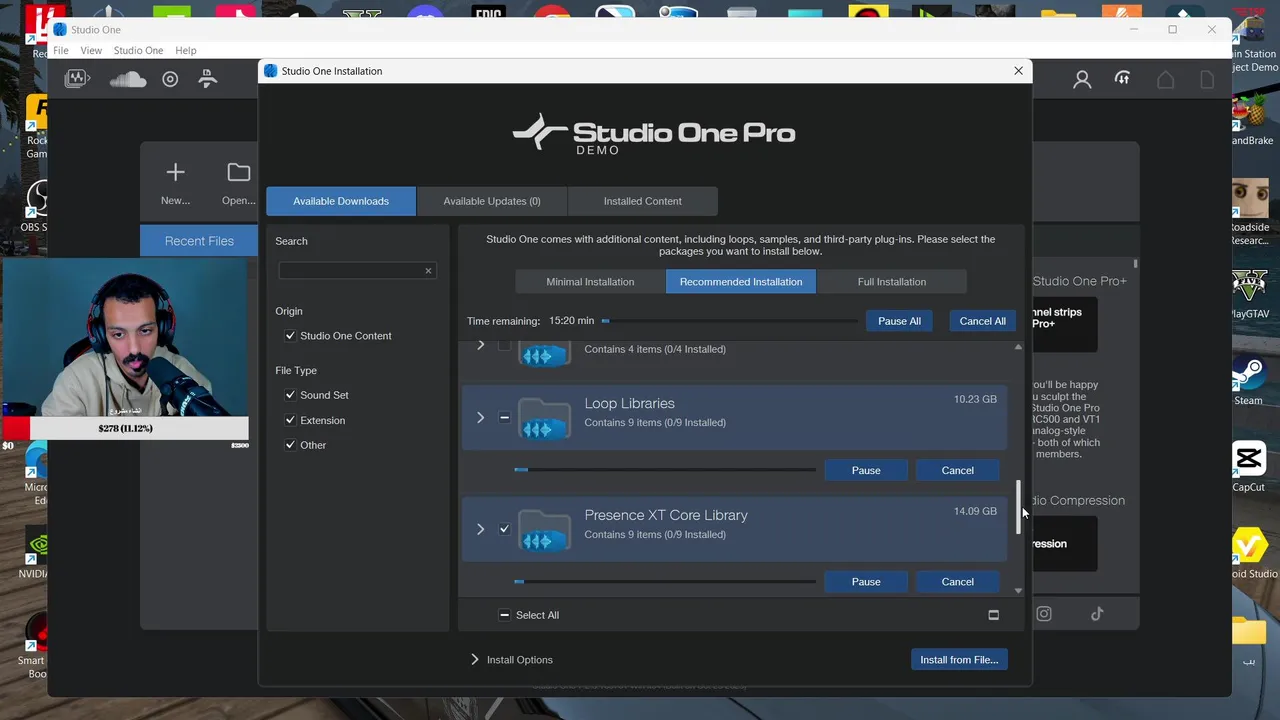1280x720 pixels.
Task: Open PlayGTAV desktop shortcut
Action: 1249,294
